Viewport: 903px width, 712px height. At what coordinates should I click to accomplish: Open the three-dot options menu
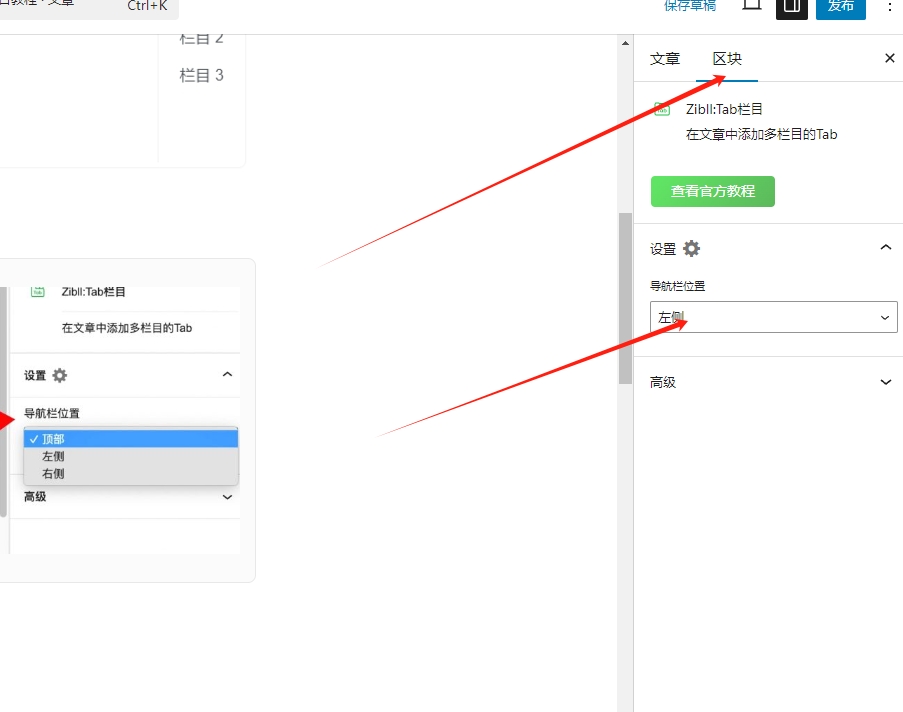890,6
